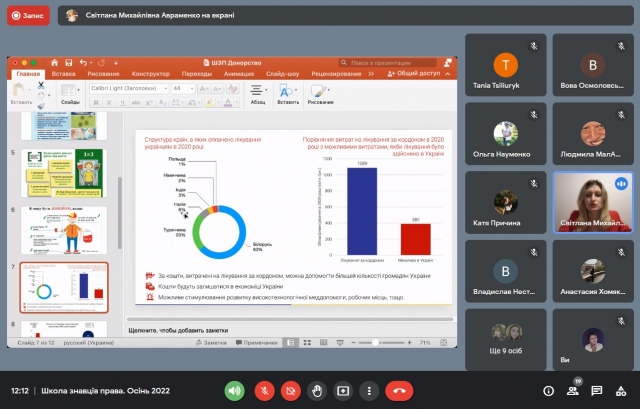Image resolution: width=640 pixels, height=409 pixels.
Task: Toggle underline Ч formatting
Action: [x=122, y=102]
